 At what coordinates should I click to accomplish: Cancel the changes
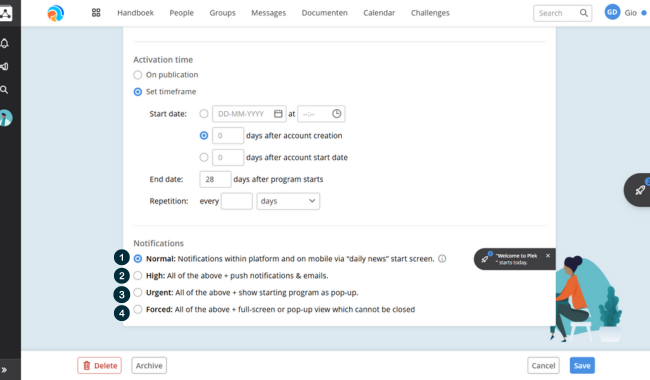[543, 365]
